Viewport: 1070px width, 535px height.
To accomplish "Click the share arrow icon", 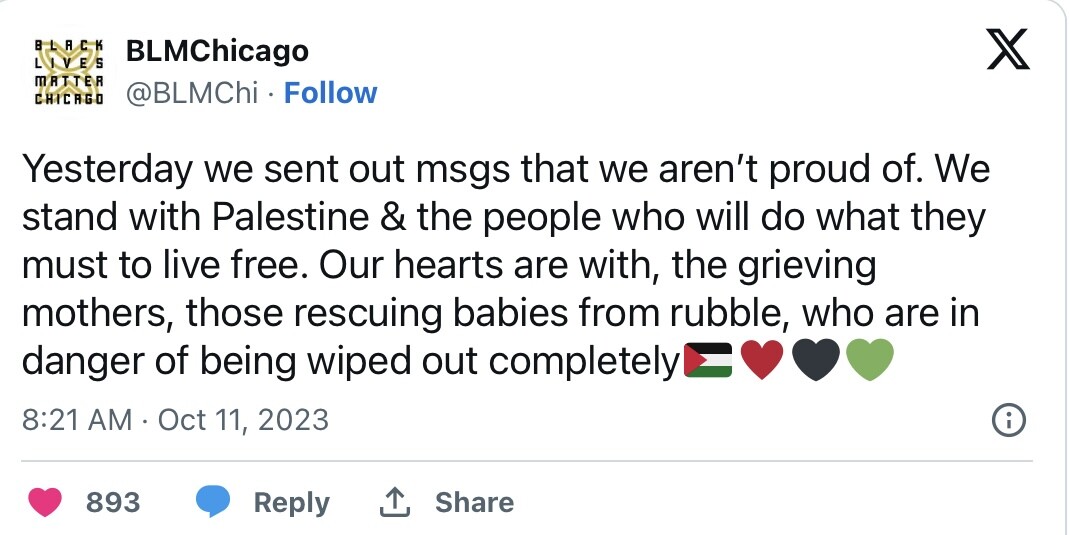I will coord(395,501).
